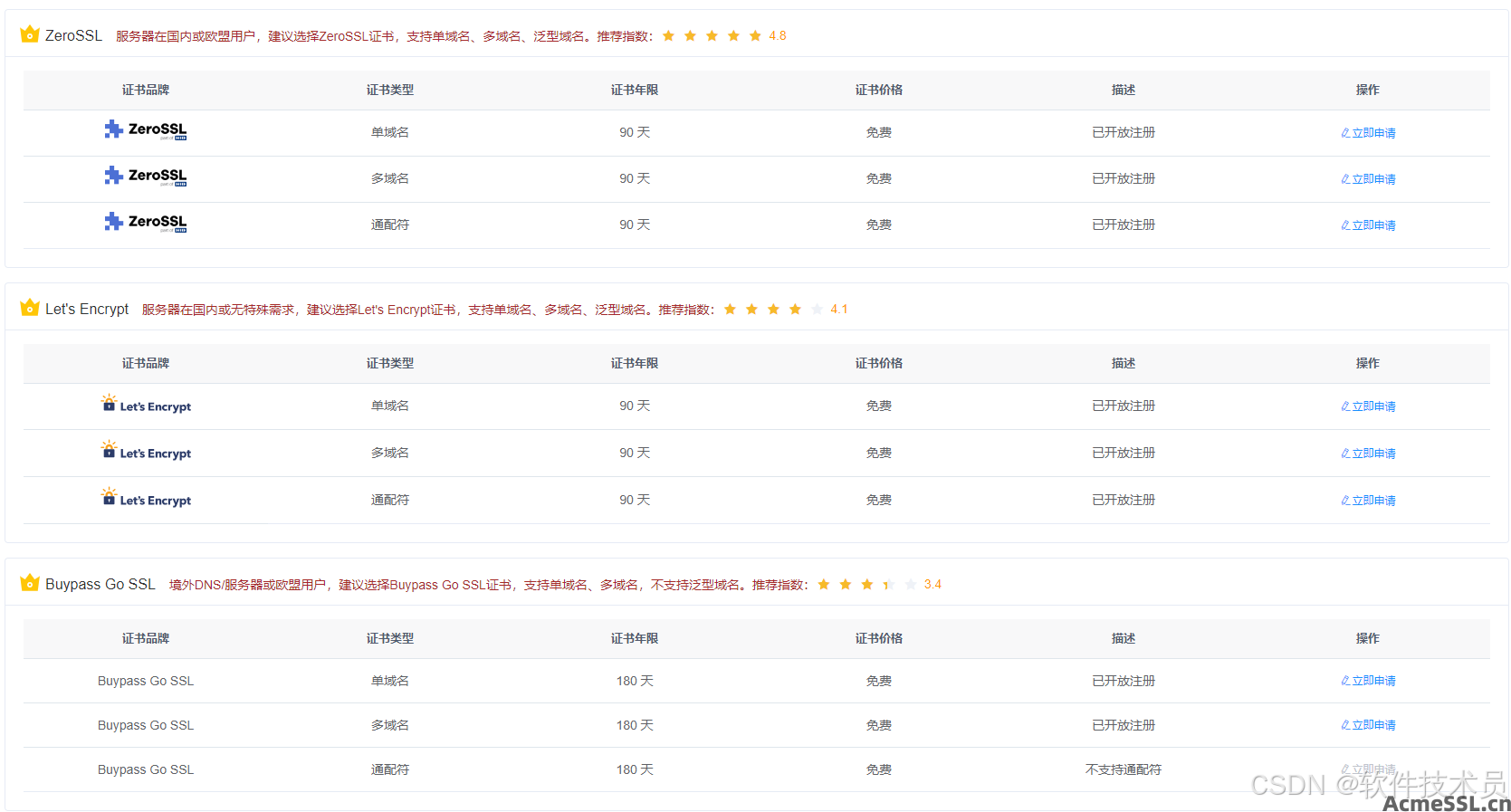Apply for the ZeroSSL 单域名 certificate via 立即申请
Viewport: 1511px width, 812px height.
click(x=1368, y=133)
